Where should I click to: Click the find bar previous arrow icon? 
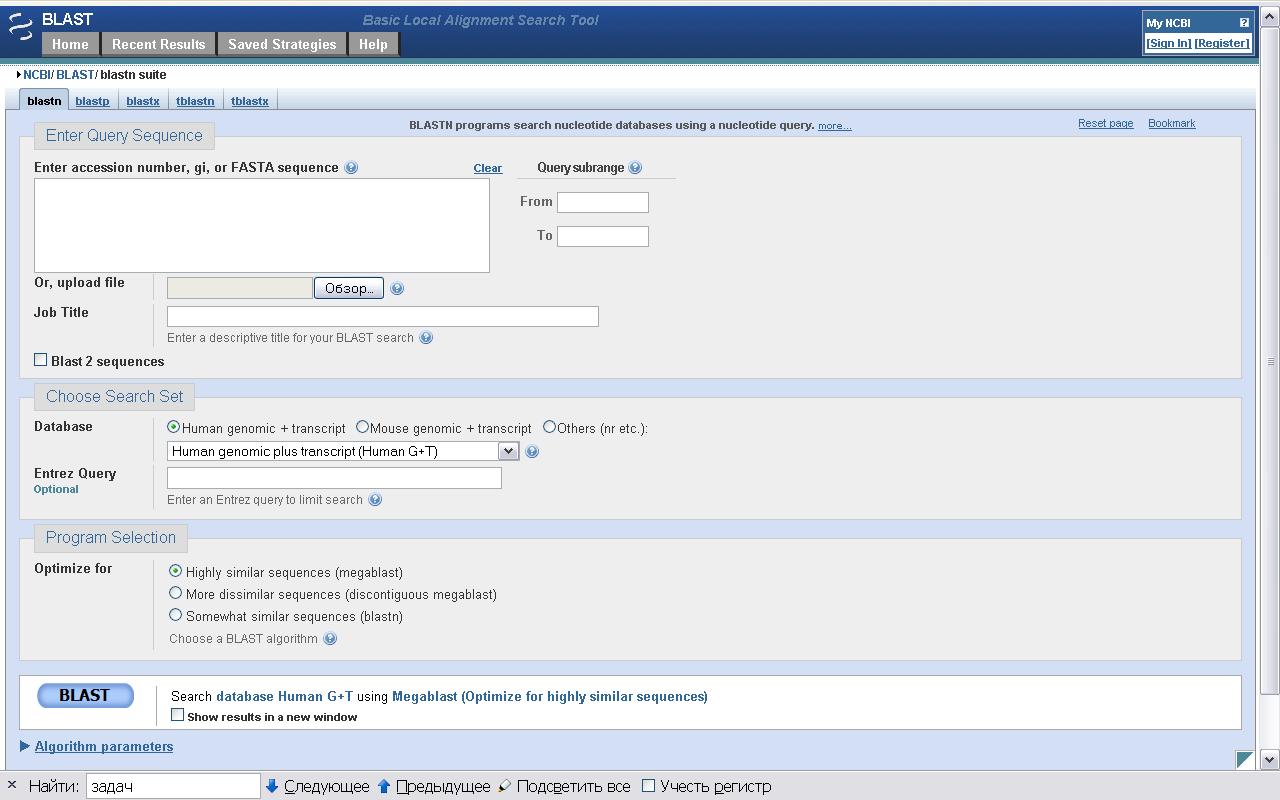pyautogui.click(x=383, y=786)
